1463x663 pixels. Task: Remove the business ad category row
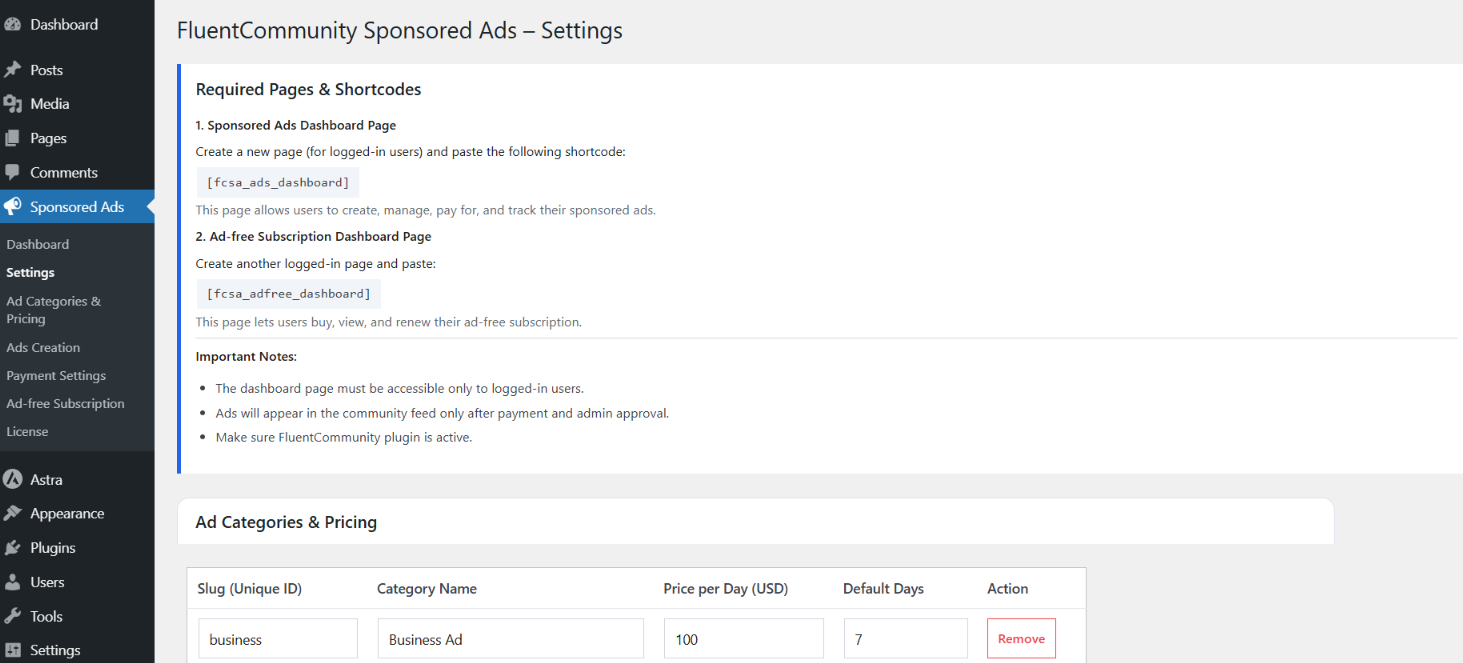[1021, 638]
